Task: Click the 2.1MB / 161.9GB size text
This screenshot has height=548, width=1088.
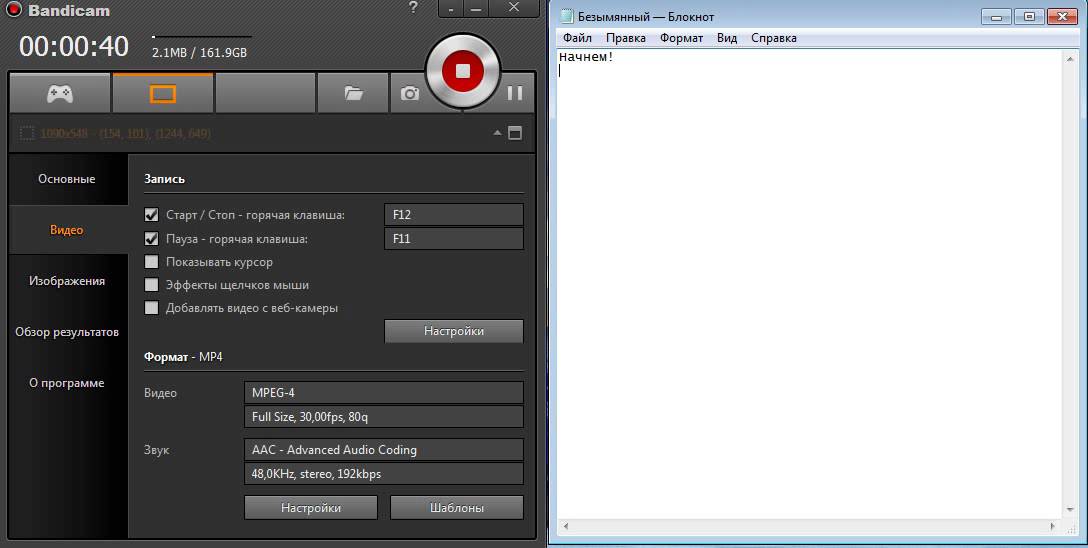Action: coord(199,53)
